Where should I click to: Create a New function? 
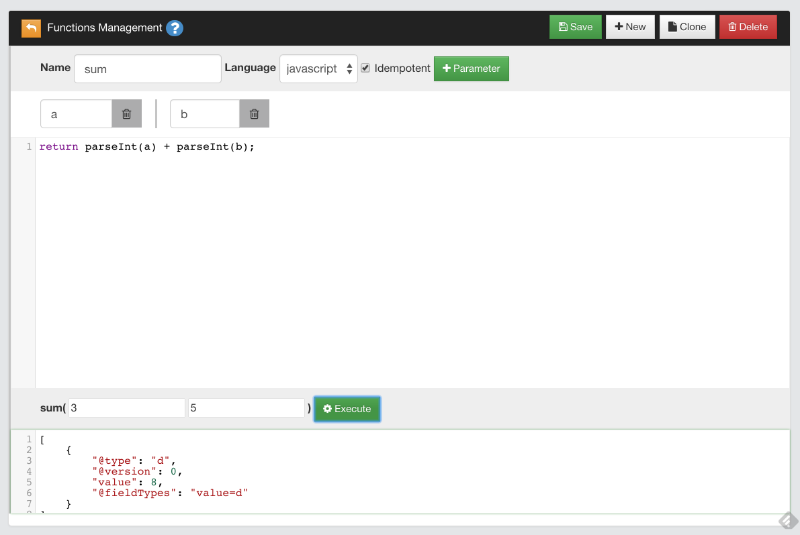pyautogui.click(x=630, y=27)
